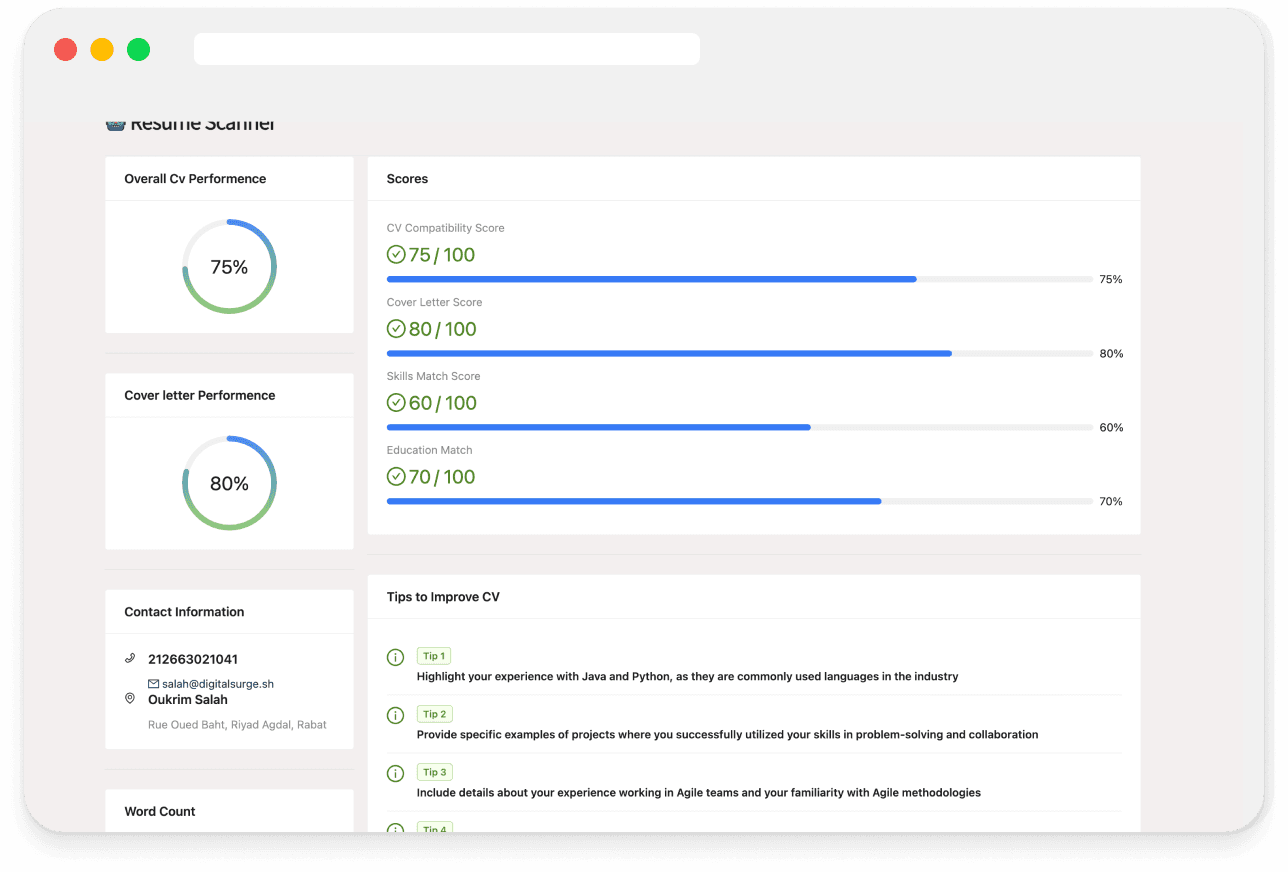Click the name Oukrim Salah
The width and height of the screenshot is (1288, 872).
point(188,700)
